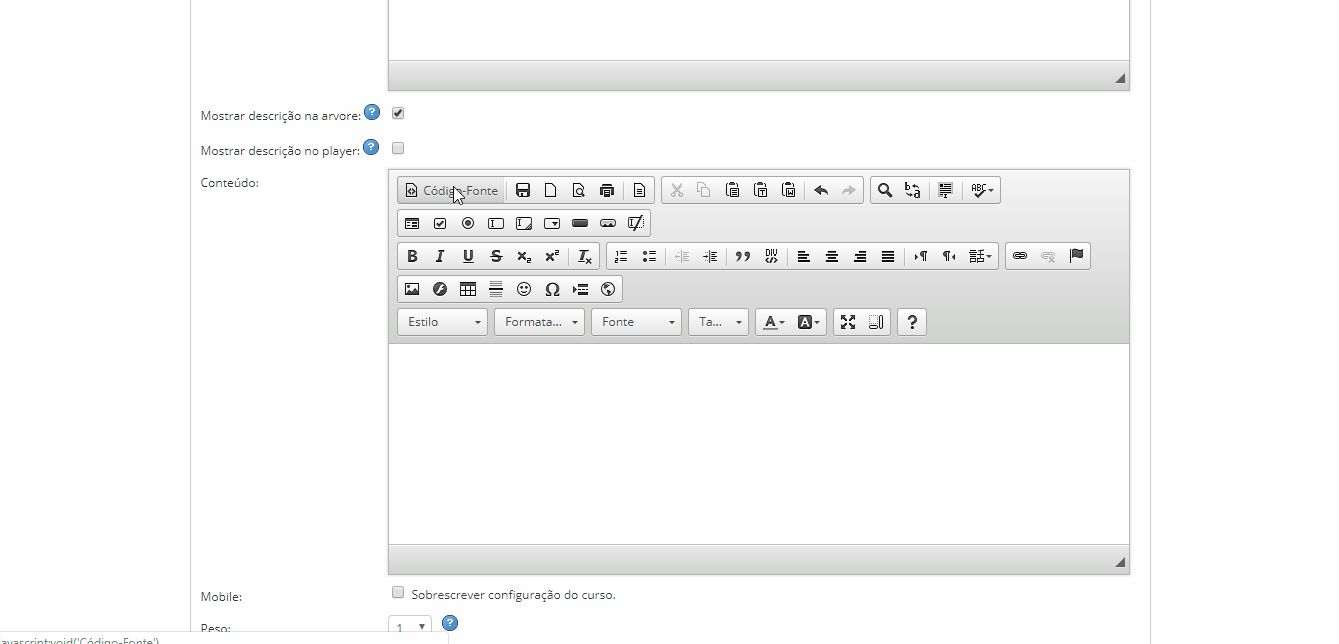The height and width of the screenshot is (644, 1339).
Task: Insert a textarea form element
Action: tap(524, 223)
